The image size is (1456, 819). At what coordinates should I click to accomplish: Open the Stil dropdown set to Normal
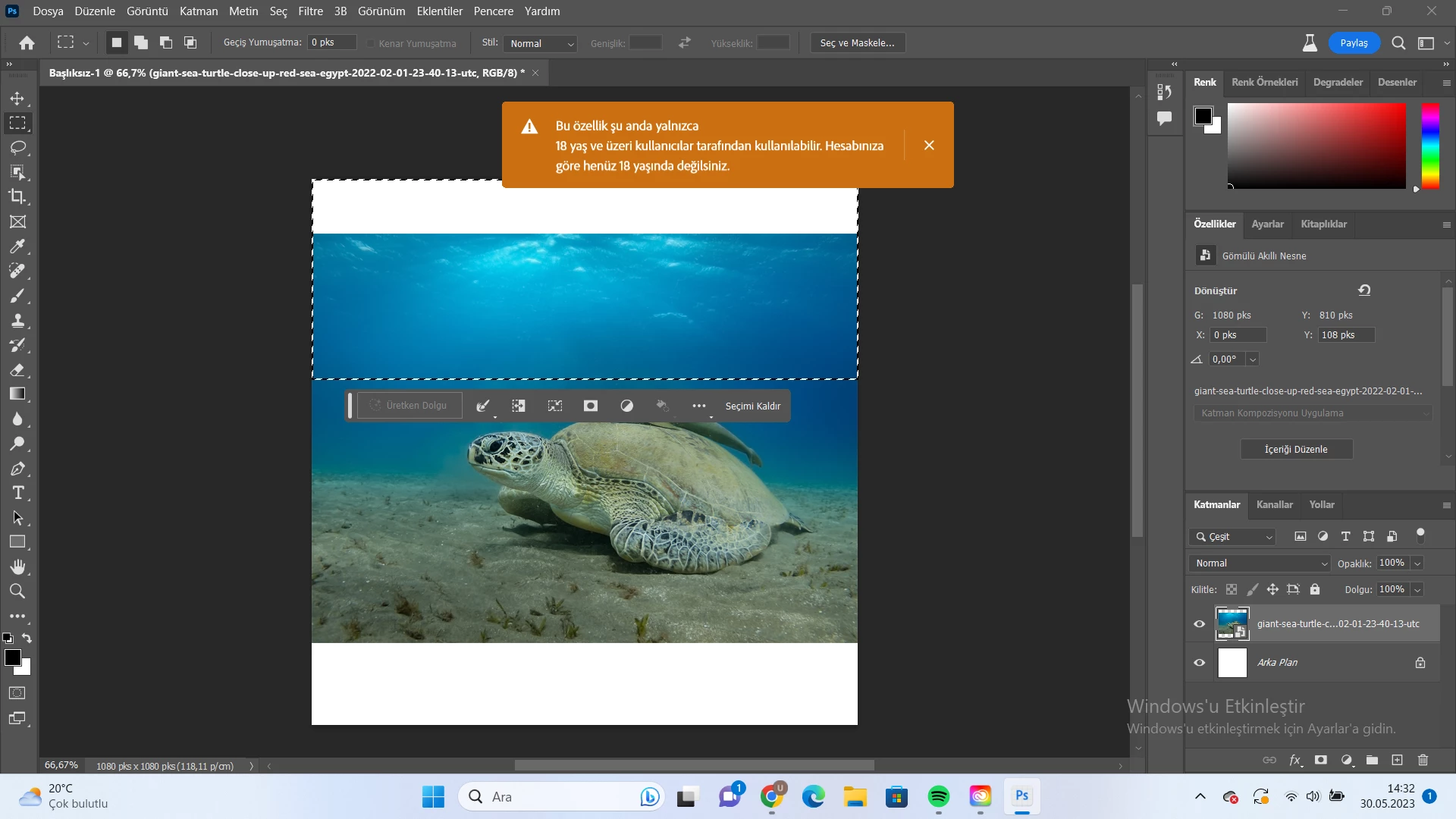pyautogui.click(x=541, y=43)
